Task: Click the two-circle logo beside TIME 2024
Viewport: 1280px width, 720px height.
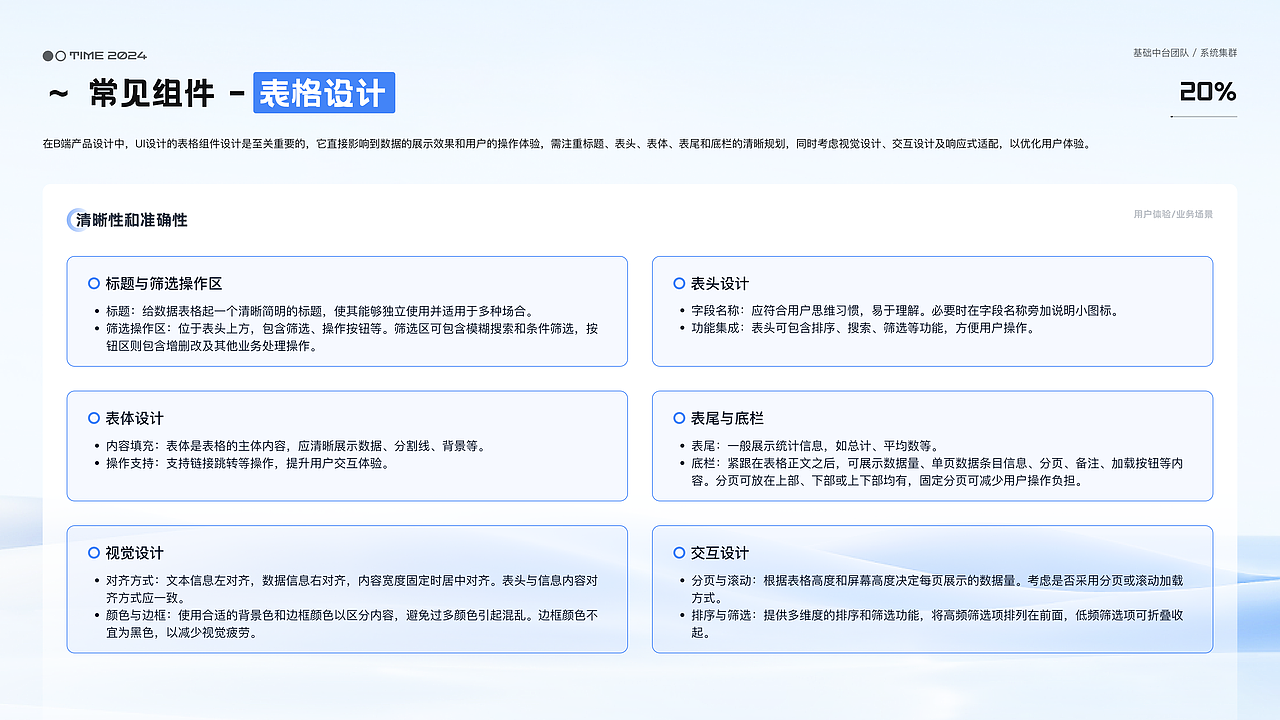Action: [54, 56]
